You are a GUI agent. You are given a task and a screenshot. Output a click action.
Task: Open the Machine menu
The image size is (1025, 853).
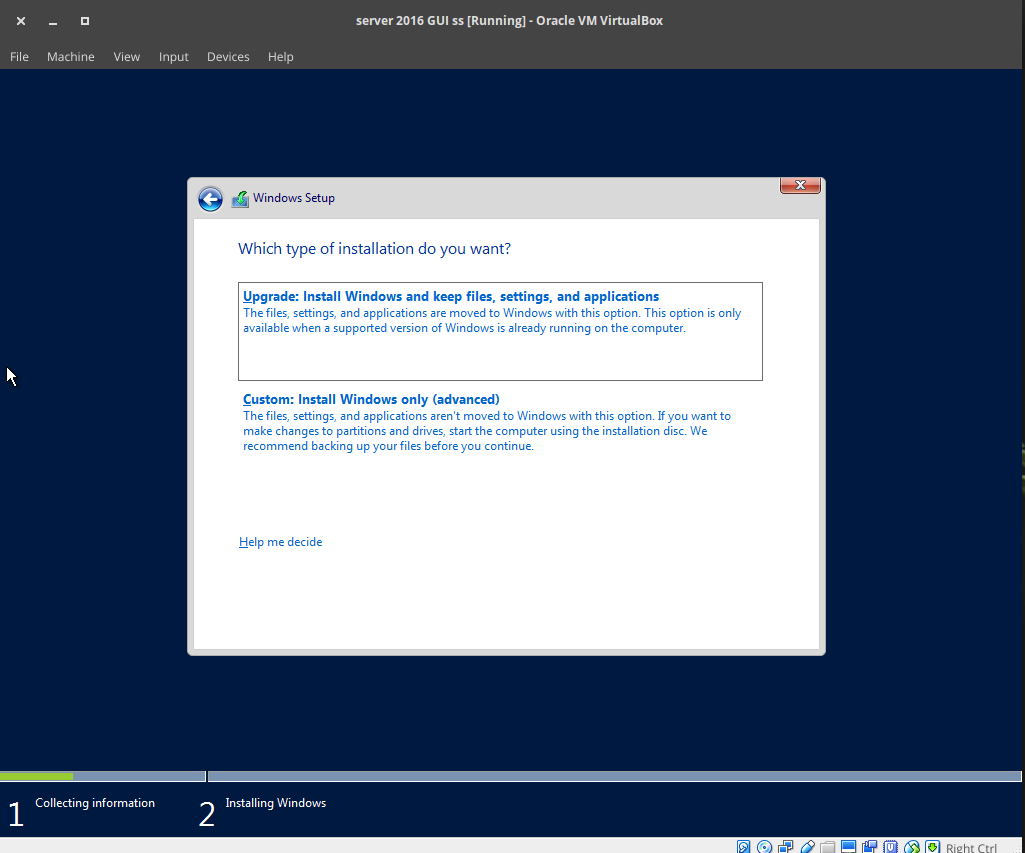pos(71,57)
